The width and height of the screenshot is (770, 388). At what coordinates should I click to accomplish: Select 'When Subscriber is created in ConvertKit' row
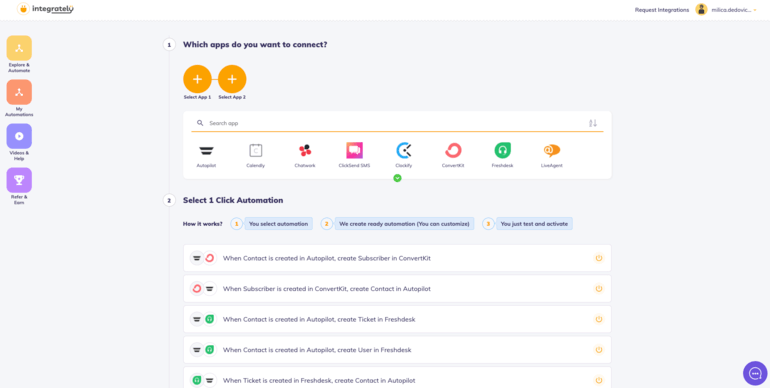397,289
